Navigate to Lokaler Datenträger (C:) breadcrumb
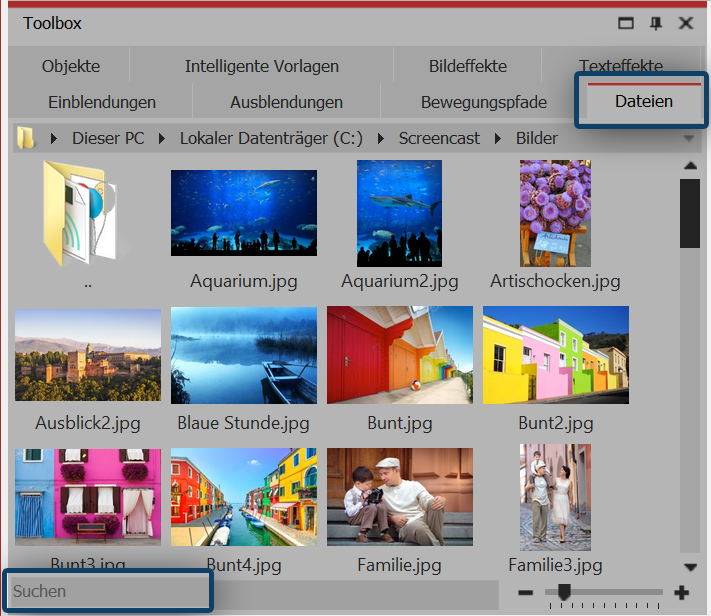 (271, 138)
